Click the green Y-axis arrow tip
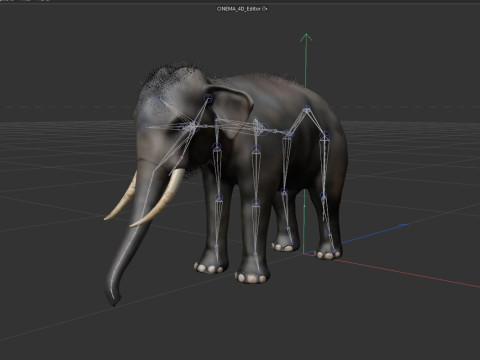Screen dimensions: 480x360 pyautogui.click(x=306, y=38)
